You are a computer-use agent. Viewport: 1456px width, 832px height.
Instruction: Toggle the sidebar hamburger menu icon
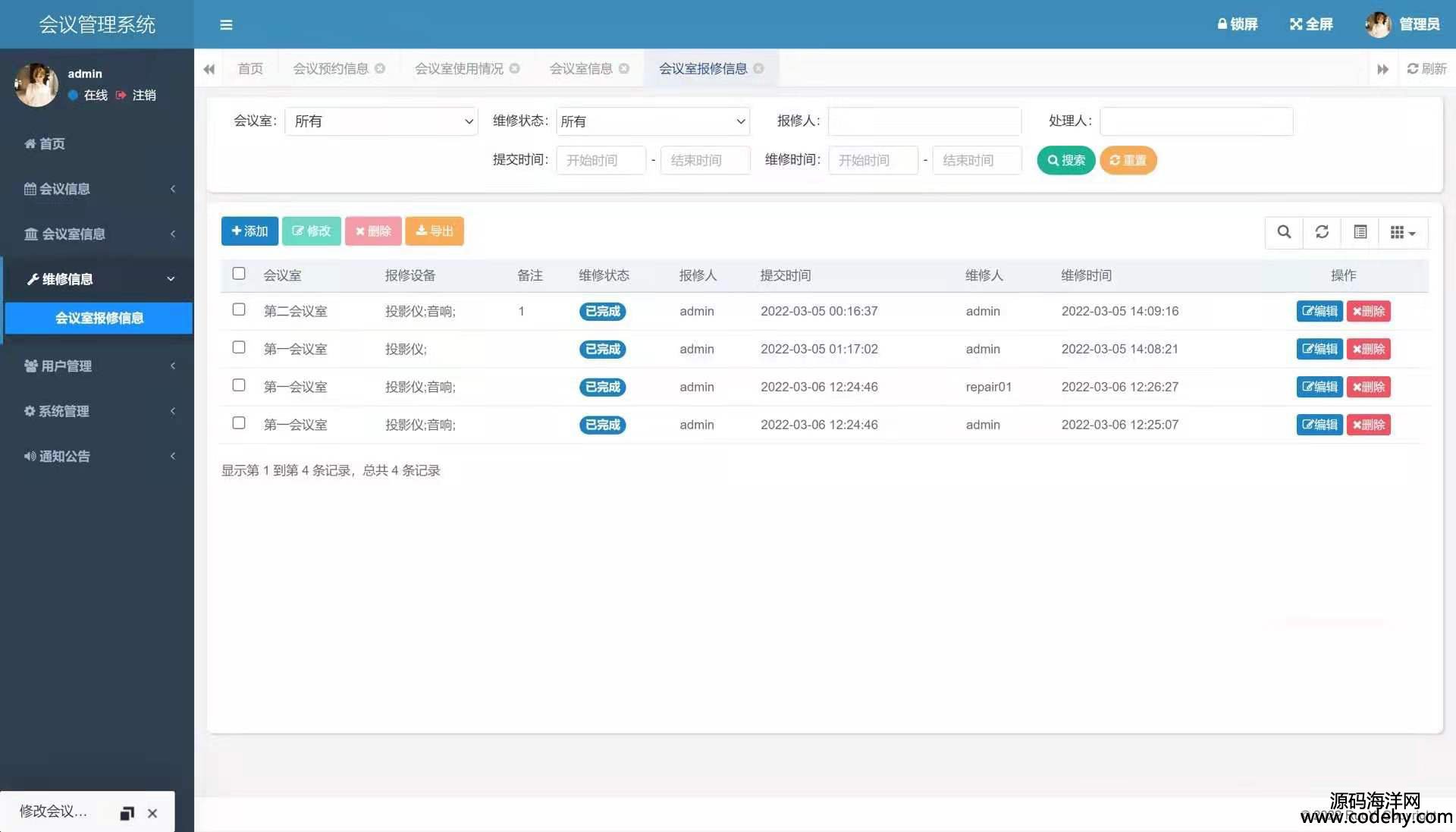pos(226,24)
